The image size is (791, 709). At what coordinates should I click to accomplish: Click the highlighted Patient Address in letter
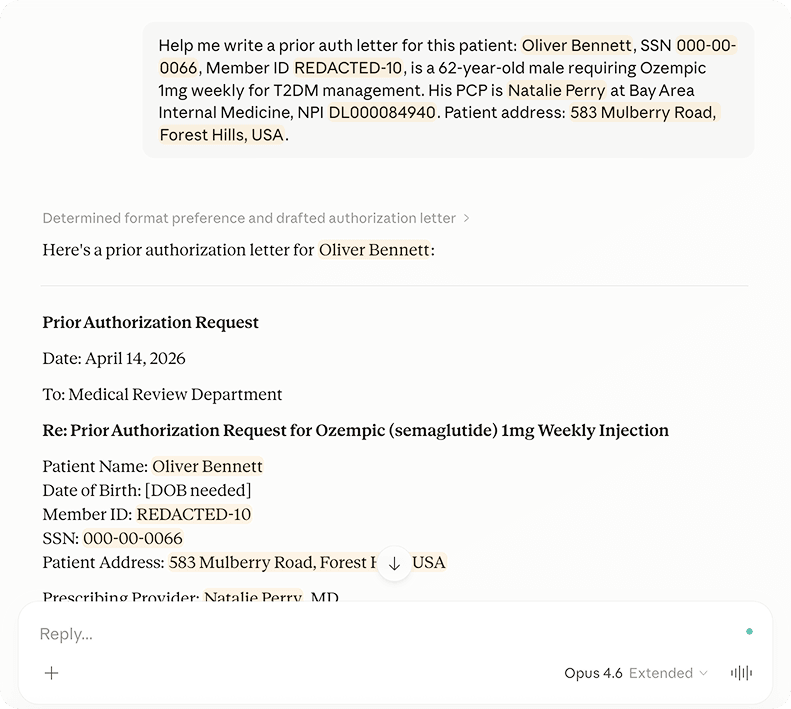(x=270, y=562)
